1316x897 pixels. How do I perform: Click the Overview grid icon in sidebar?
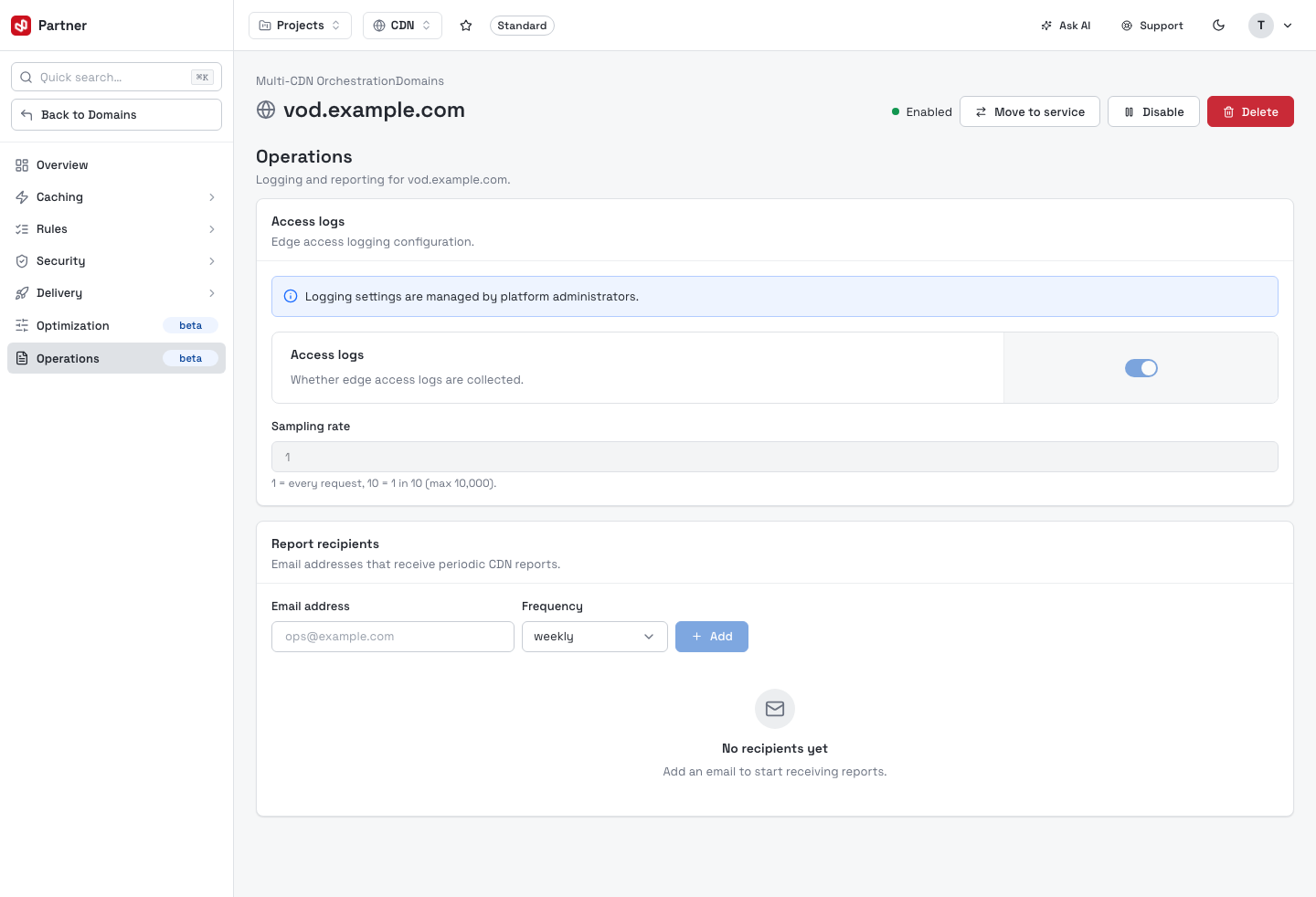click(x=22, y=165)
